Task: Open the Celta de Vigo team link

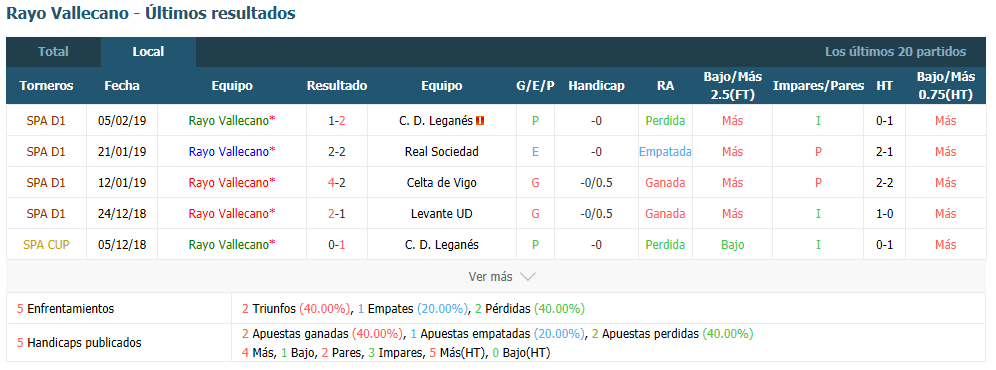Action: (x=441, y=183)
